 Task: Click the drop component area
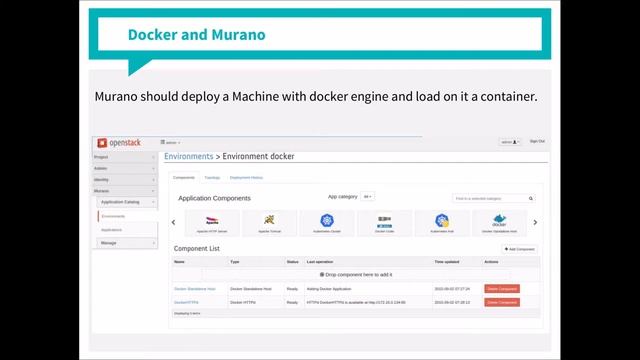click(356, 275)
